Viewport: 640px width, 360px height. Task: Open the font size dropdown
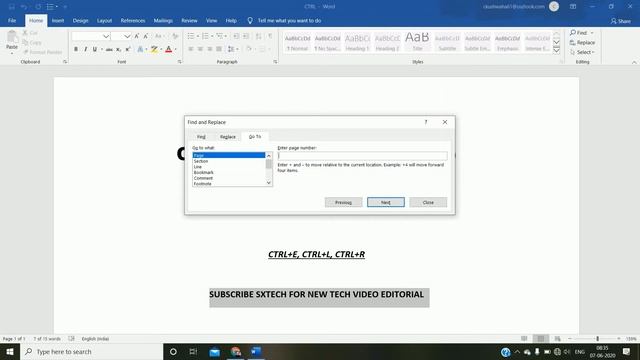tap(127, 36)
